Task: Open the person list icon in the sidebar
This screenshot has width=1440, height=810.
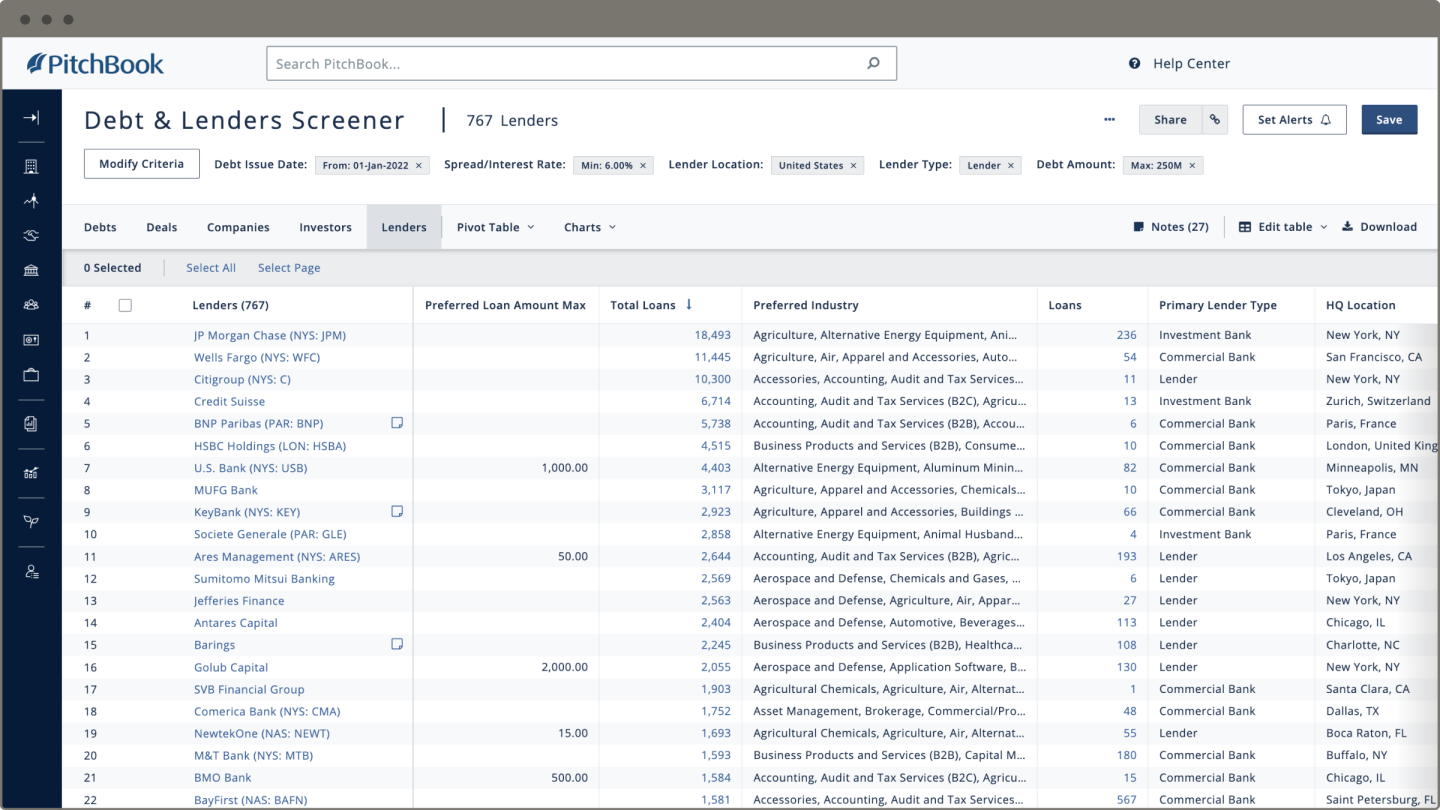Action: [x=31, y=572]
